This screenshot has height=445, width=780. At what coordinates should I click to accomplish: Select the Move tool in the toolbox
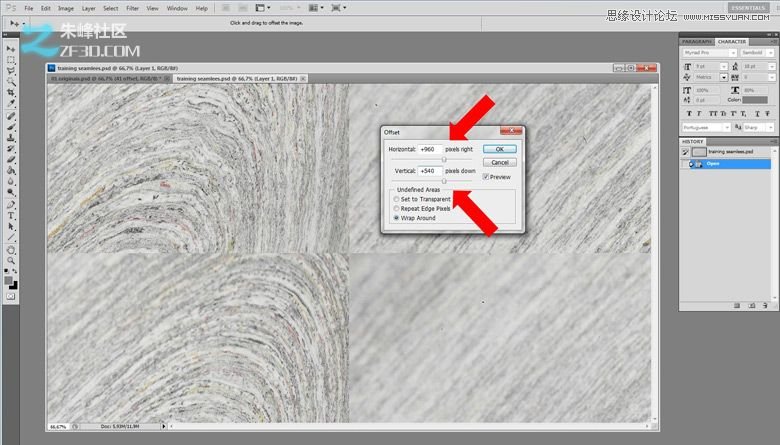[10, 49]
